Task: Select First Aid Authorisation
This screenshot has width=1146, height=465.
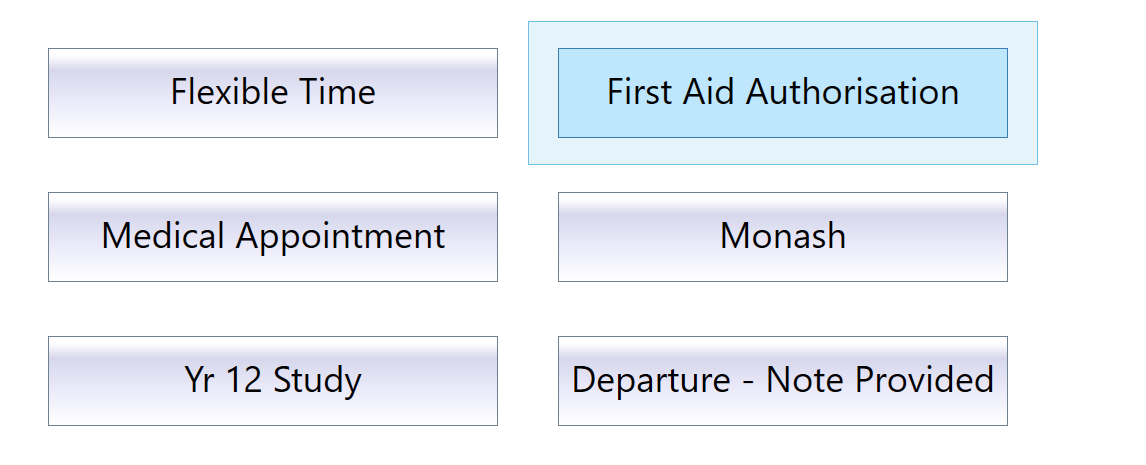Action: tap(782, 93)
